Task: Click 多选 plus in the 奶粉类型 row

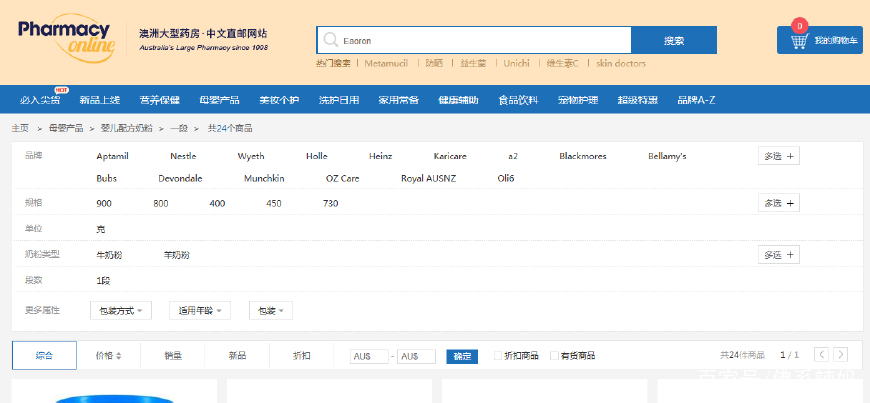Action: 778,255
